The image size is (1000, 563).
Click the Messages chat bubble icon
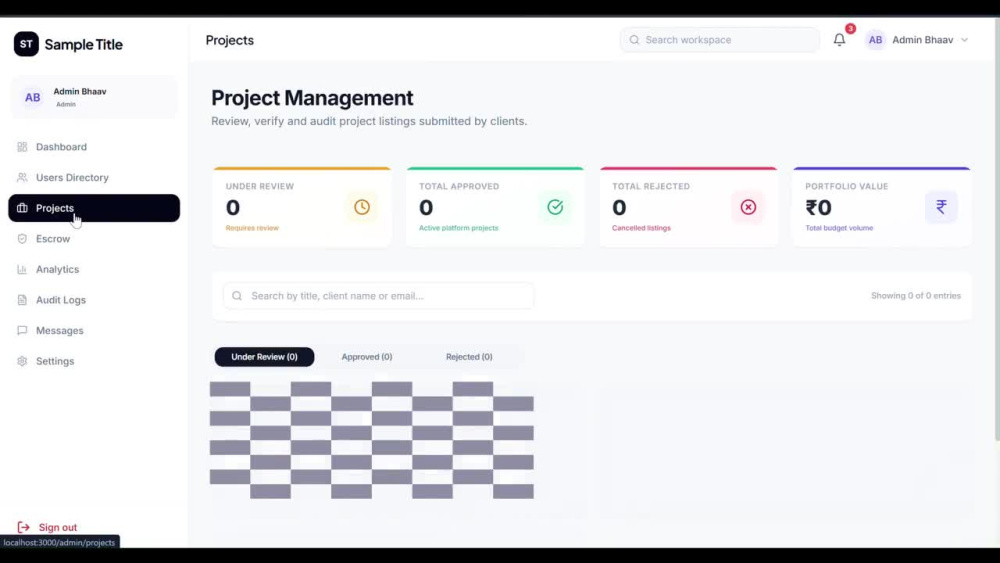pos(22,330)
